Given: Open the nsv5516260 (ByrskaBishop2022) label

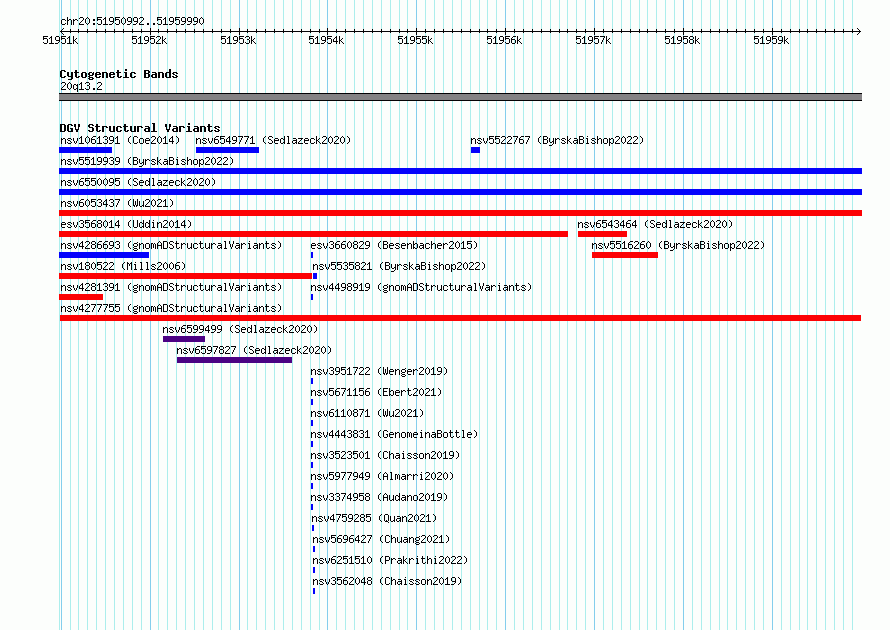Looking at the screenshot, I should click(678, 245).
